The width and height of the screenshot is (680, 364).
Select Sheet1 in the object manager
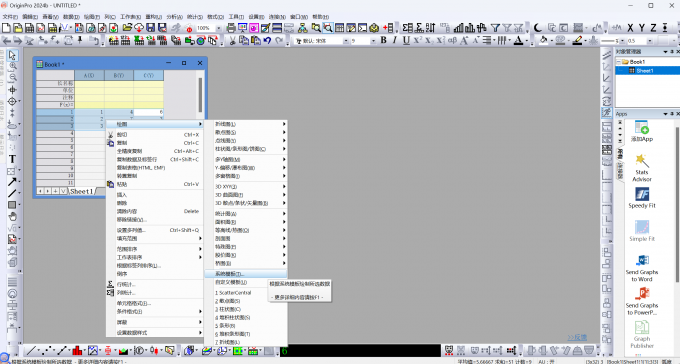coord(644,71)
